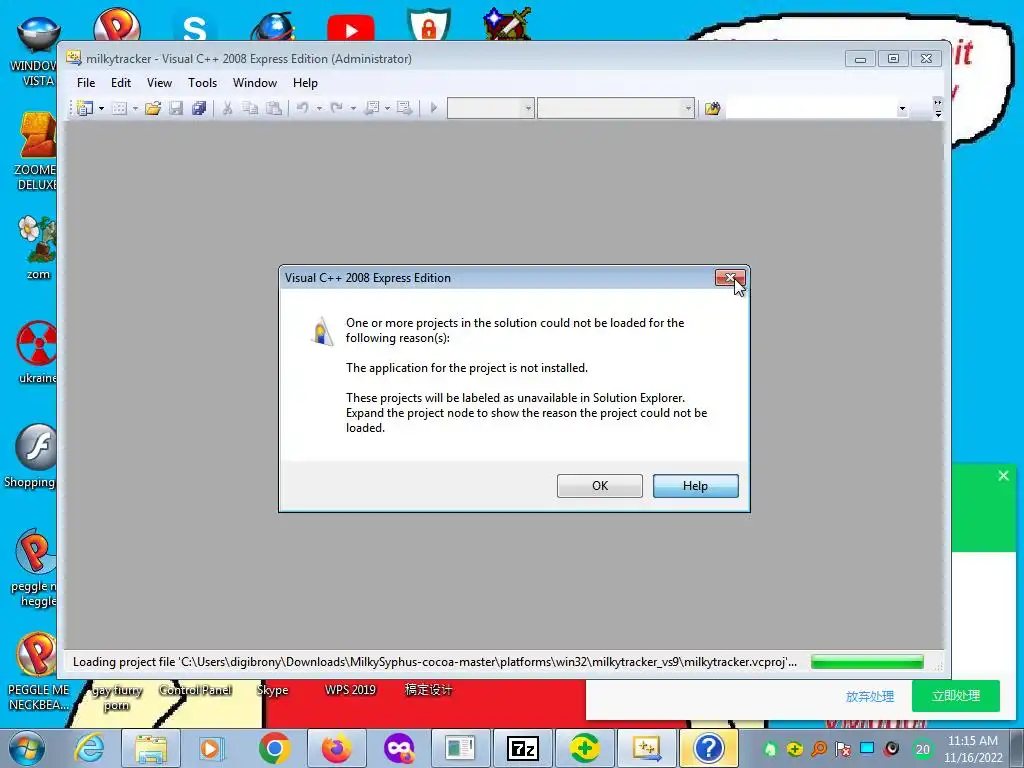Open the Solution Platforms combo box
The width and height of the screenshot is (1024, 768).
coord(616,108)
